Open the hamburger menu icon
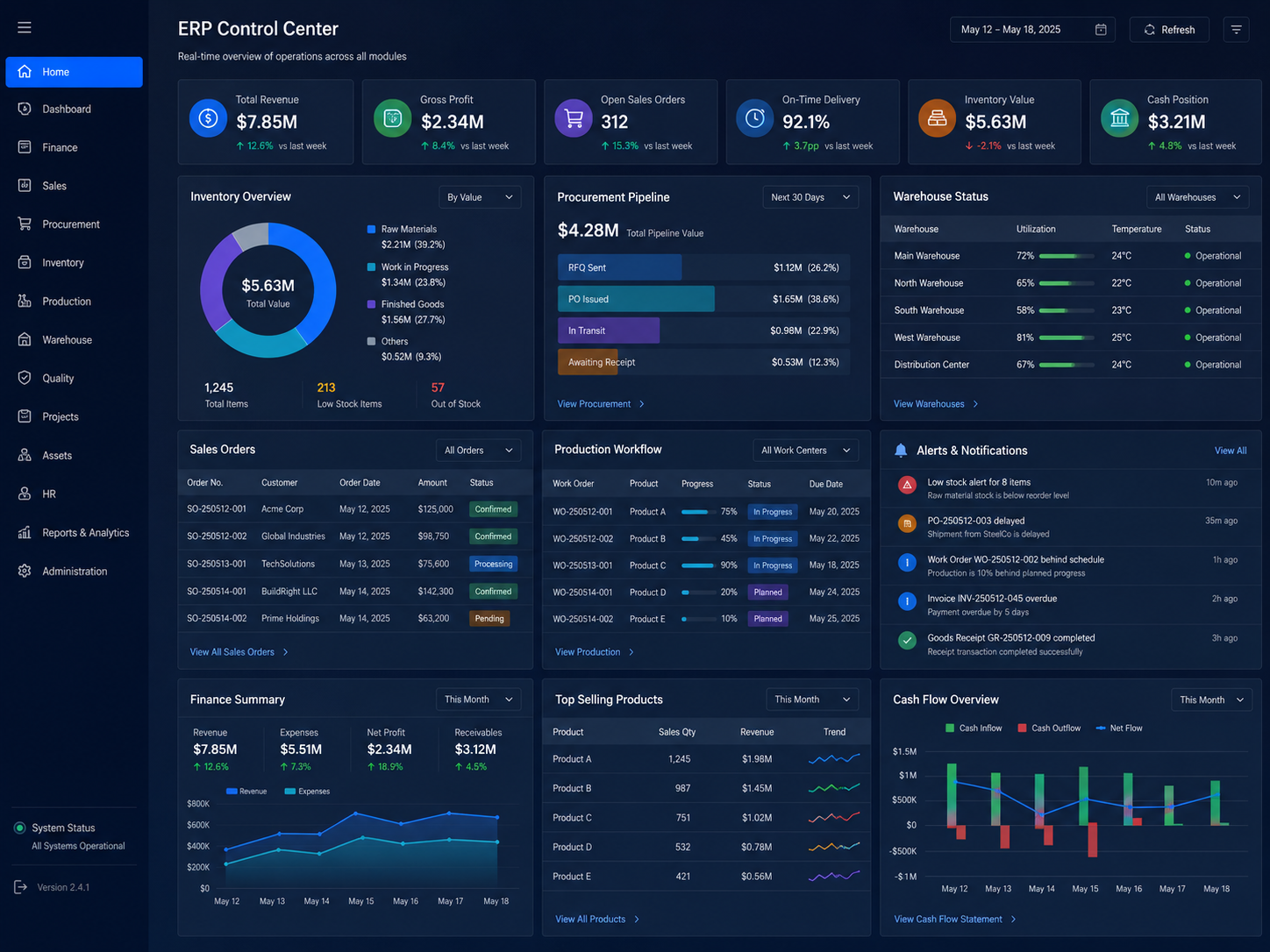This screenshot has width=1270, height=952. (25, 28)
